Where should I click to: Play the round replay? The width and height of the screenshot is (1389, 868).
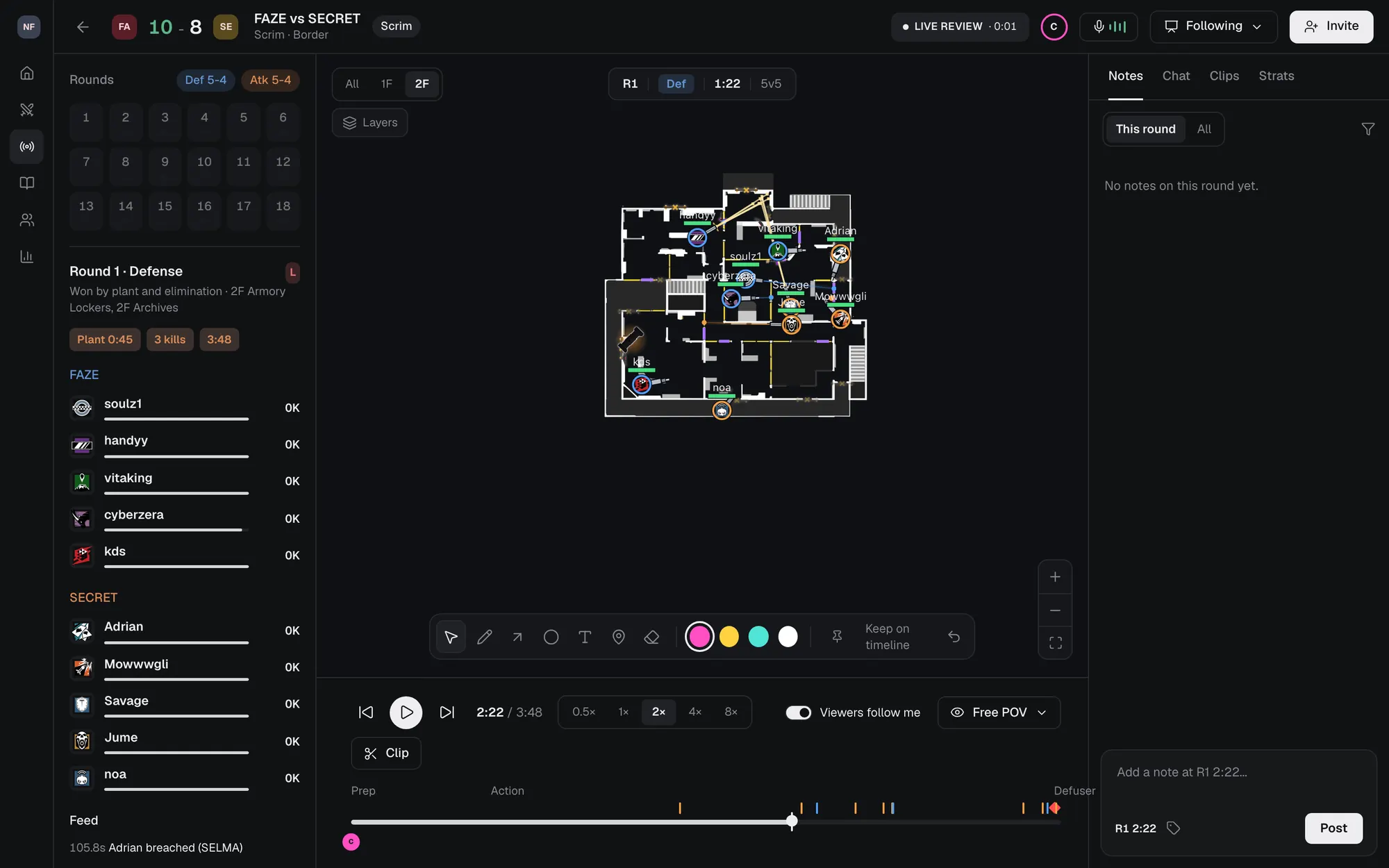[x=406, y=712]
